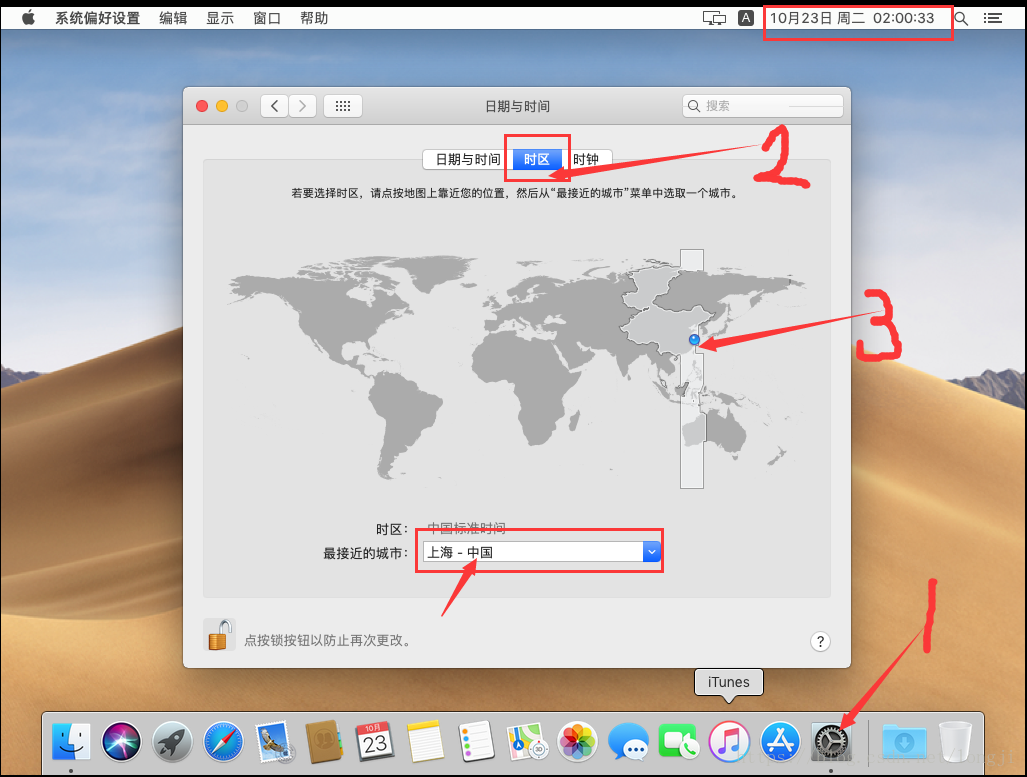Open Trash in Dock
This screenshot has height=777, width=1027.
click(x=955, y=742)
